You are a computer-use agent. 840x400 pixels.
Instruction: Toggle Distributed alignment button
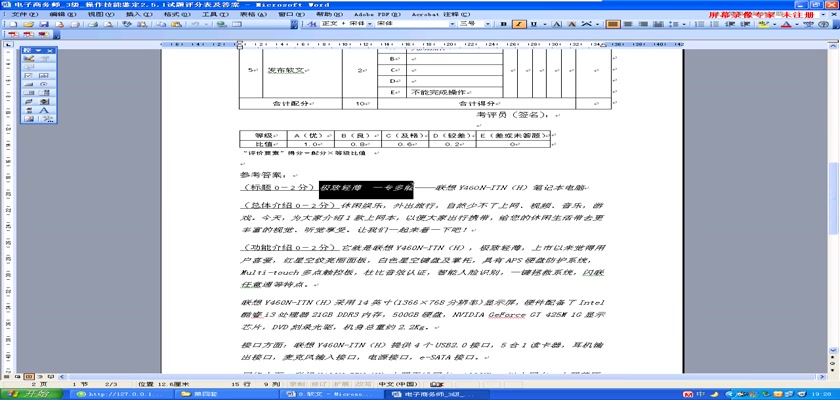[x=658, y=25]
